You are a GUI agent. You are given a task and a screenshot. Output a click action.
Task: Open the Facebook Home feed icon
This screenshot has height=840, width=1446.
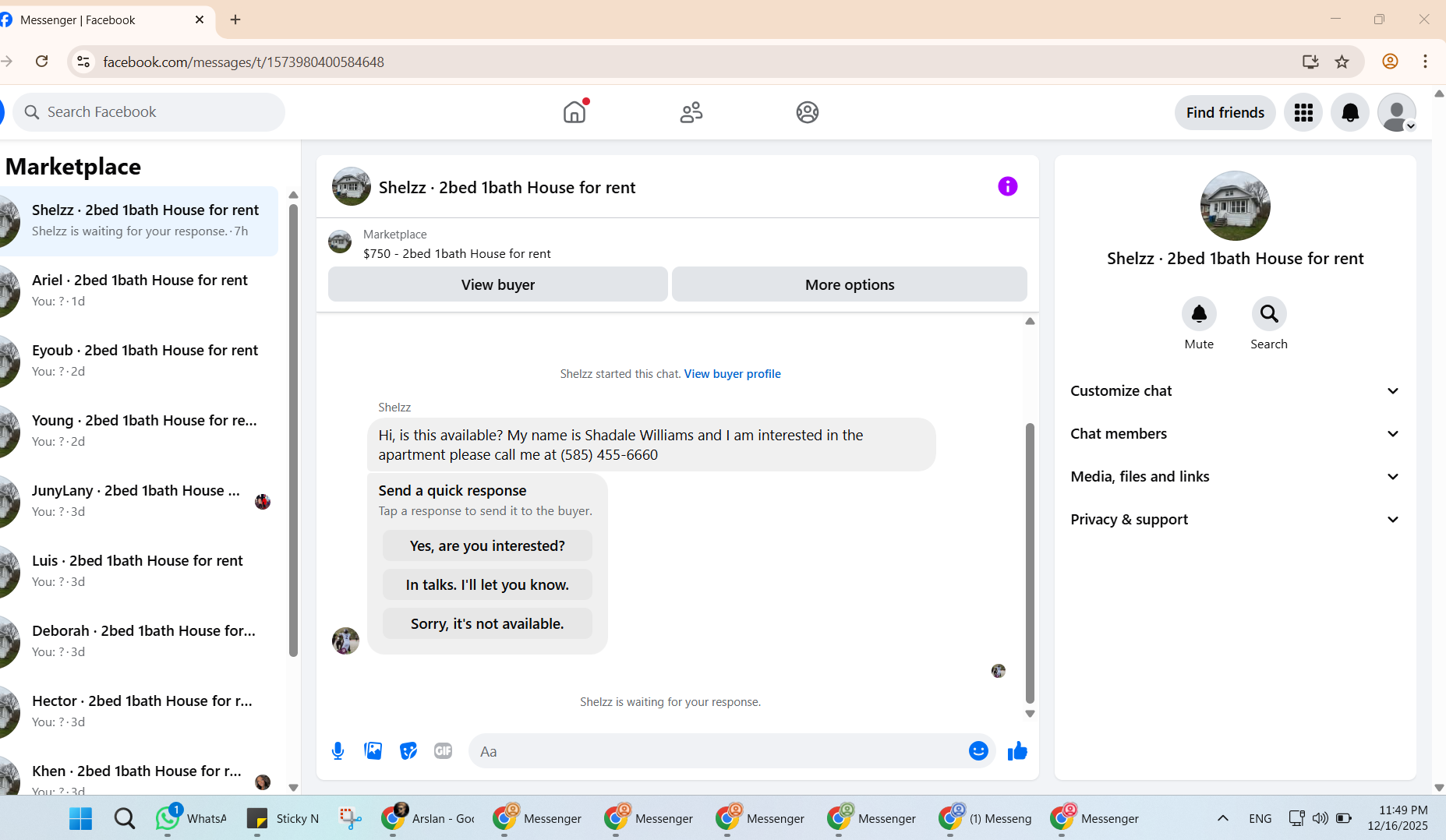click(575, 112)
